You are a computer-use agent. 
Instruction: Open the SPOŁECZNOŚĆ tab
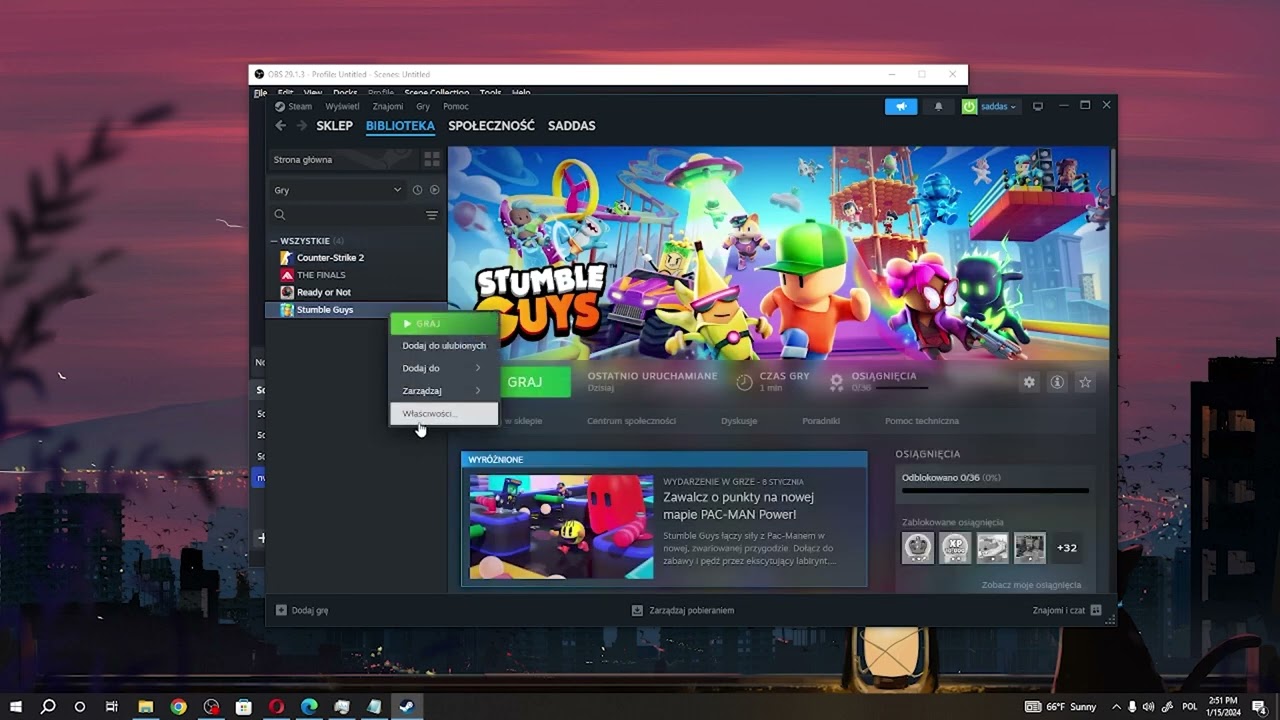click(x=491, y=126)
